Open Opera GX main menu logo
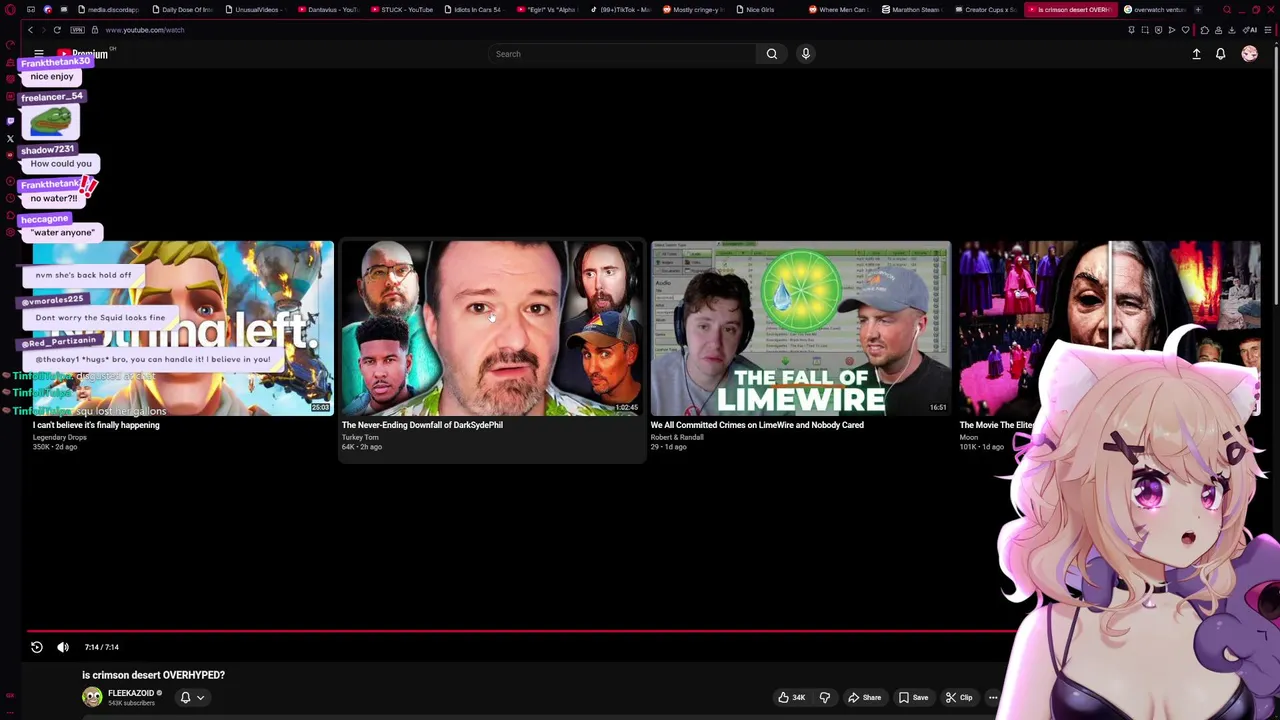The image size is (1280, 720). (10, 10)
